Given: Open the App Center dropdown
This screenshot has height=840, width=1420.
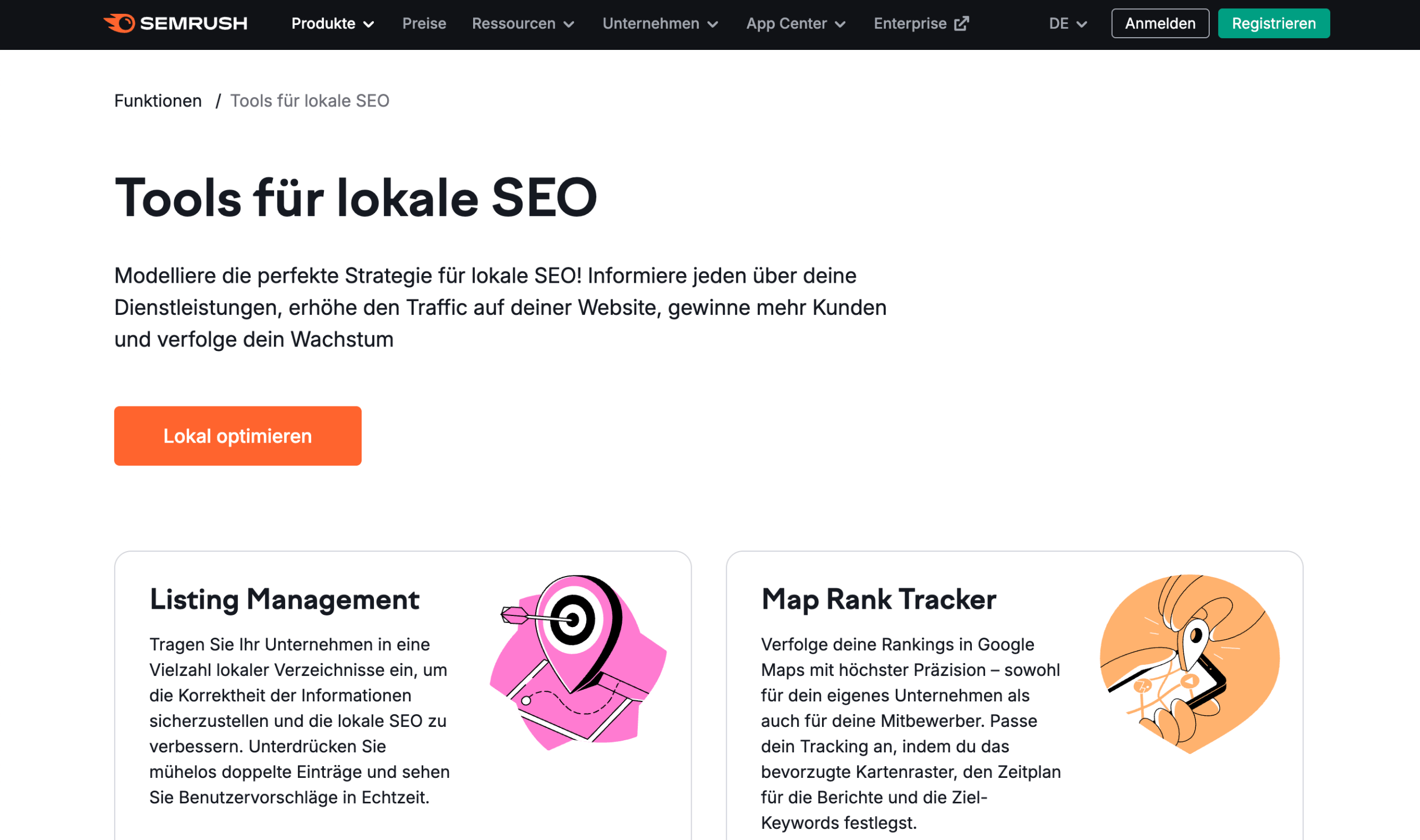Looking at the screenshot, I should point(795,23).
